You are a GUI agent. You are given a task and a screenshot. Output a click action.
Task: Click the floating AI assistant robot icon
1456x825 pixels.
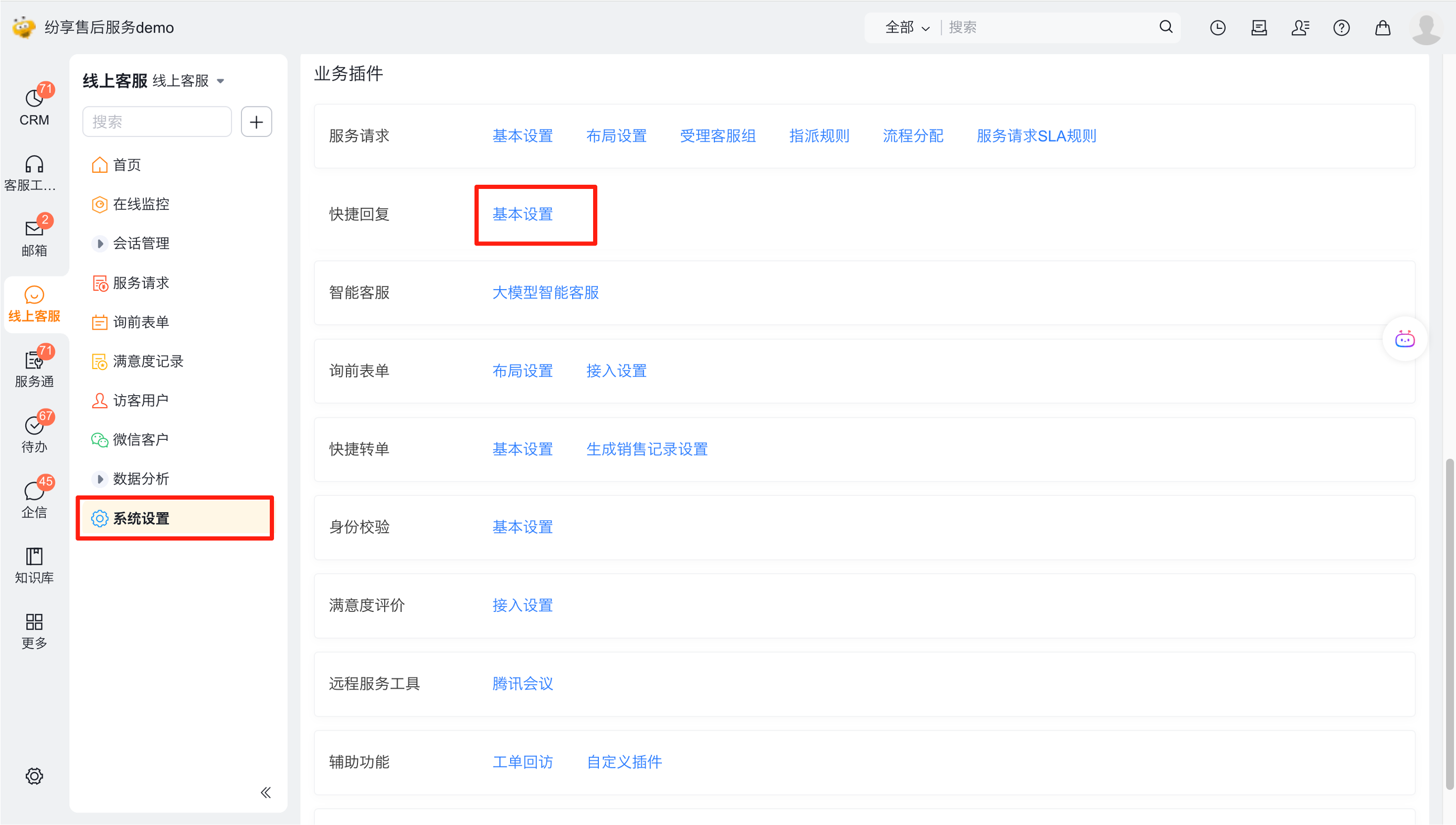click(x=1405, y=339)
